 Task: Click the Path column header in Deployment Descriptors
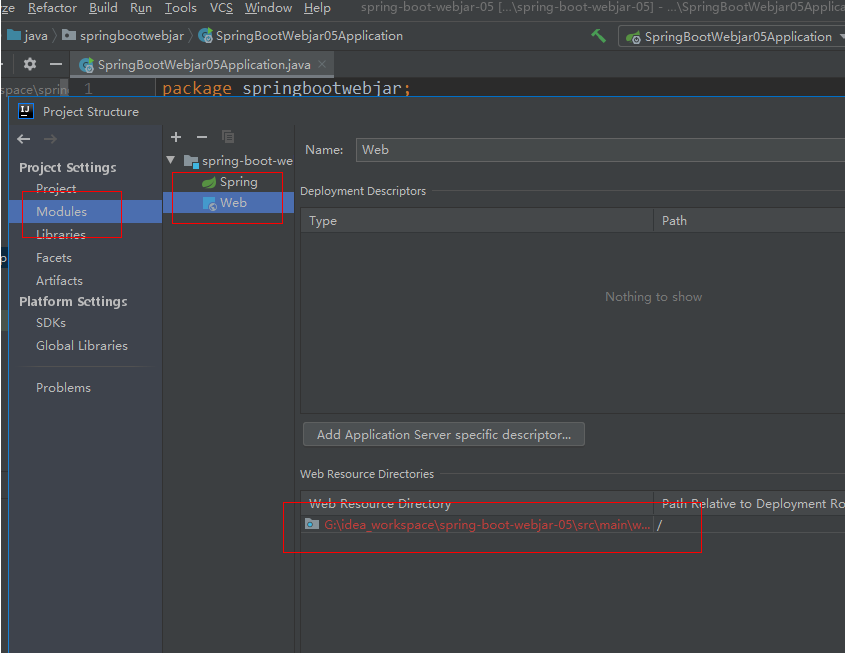coord(750,221)
